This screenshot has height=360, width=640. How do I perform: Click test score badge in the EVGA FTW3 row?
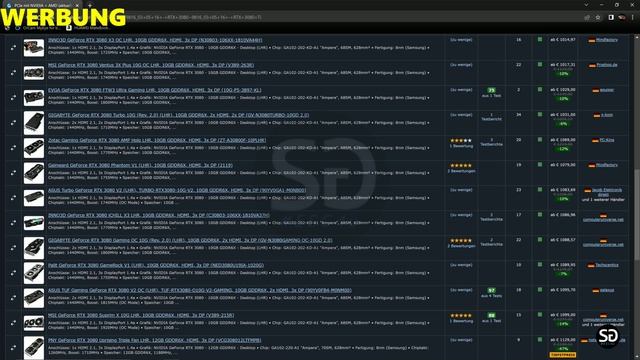[491, 90]
